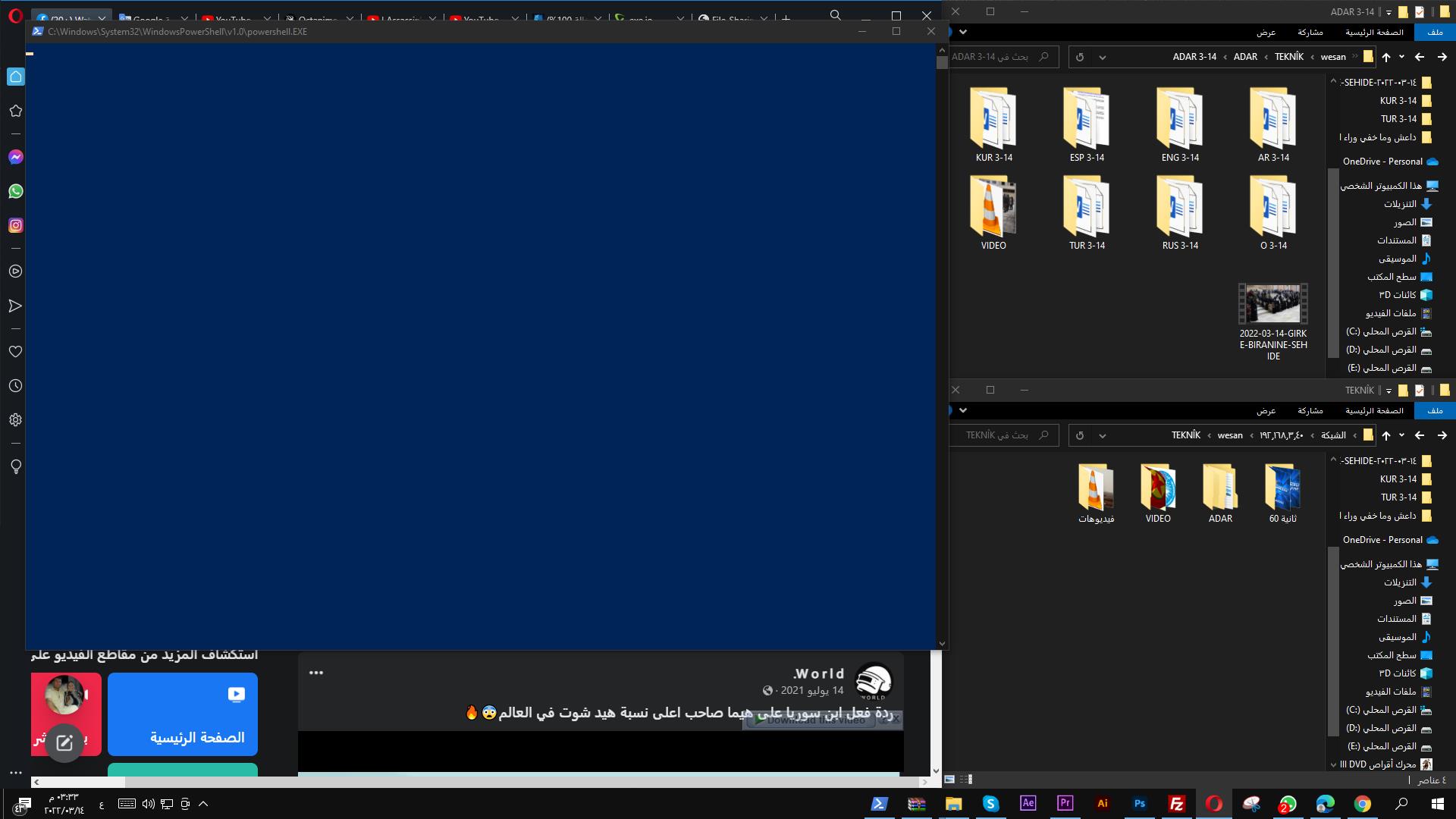
Task: Open Instagram in Opera sidebar
Action: point(15,225)
